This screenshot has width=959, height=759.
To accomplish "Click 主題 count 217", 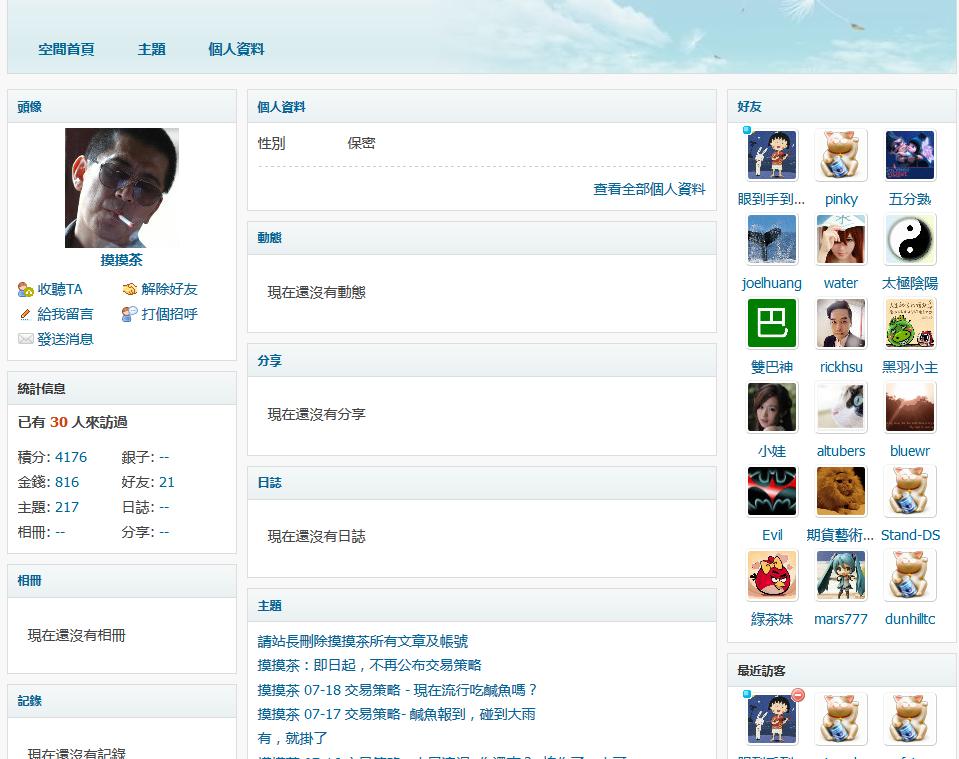I will coord(67,507).
